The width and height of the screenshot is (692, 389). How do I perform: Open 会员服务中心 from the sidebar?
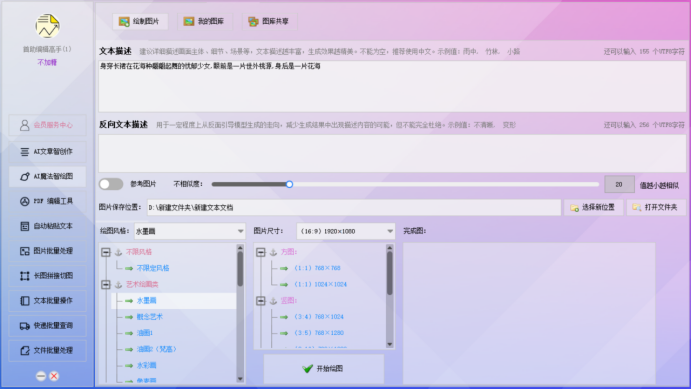(x=48, y=125)
